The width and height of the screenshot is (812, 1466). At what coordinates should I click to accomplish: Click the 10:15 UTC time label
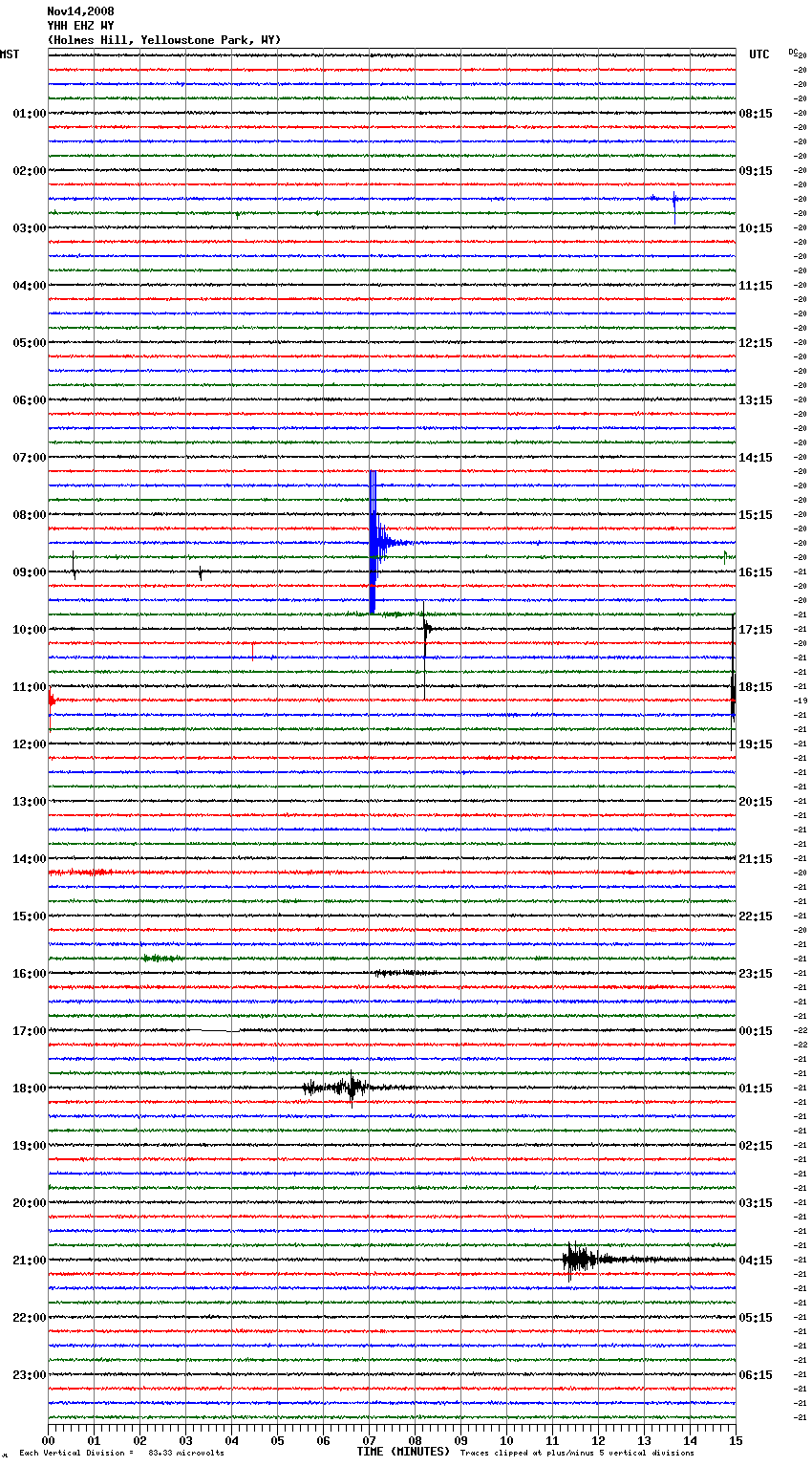(x=756, y=228)
